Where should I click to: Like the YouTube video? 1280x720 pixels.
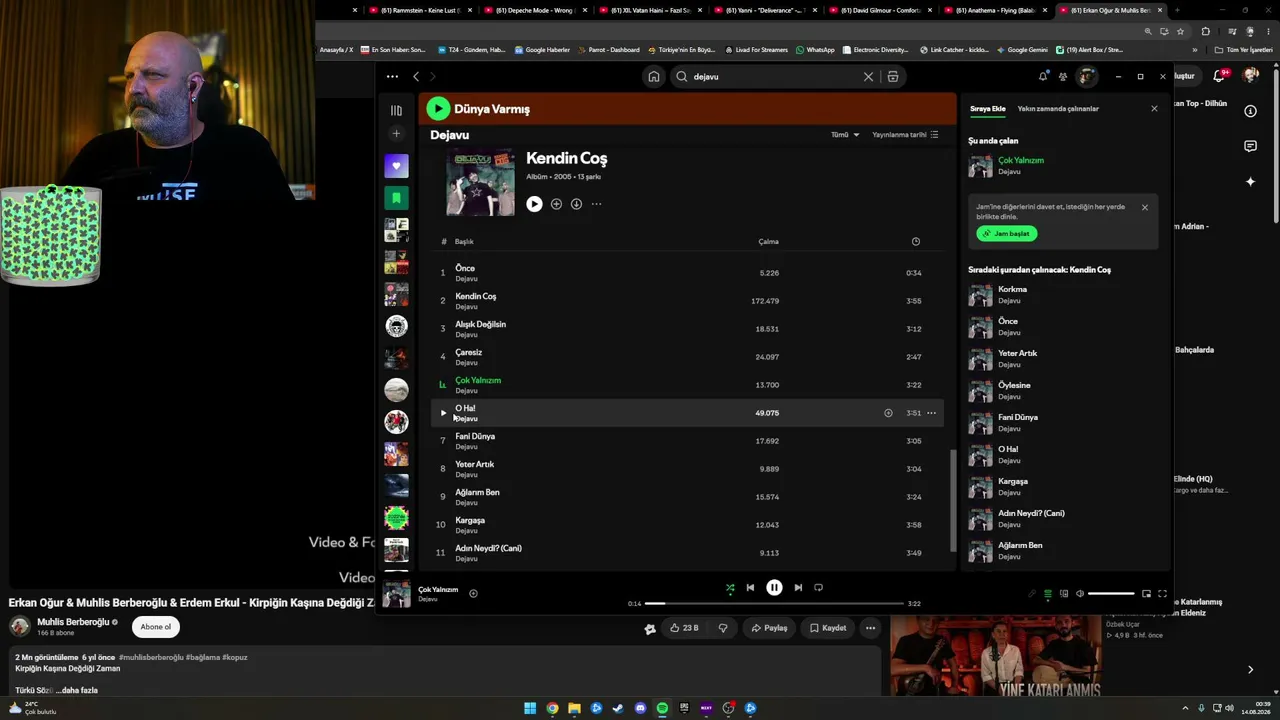685,628
